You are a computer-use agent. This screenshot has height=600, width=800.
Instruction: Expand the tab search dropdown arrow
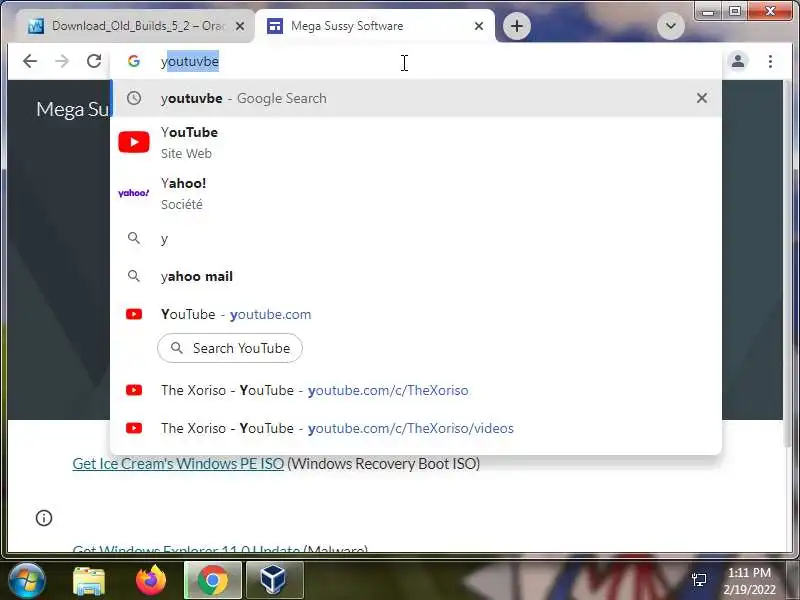click(670, 26)
